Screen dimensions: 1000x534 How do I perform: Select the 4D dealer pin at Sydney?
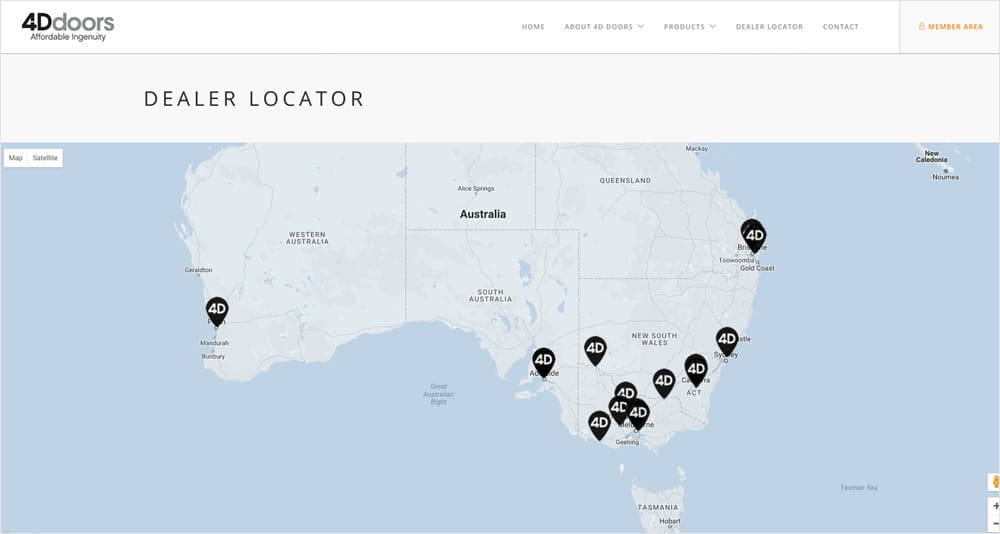tap(727, 340)
